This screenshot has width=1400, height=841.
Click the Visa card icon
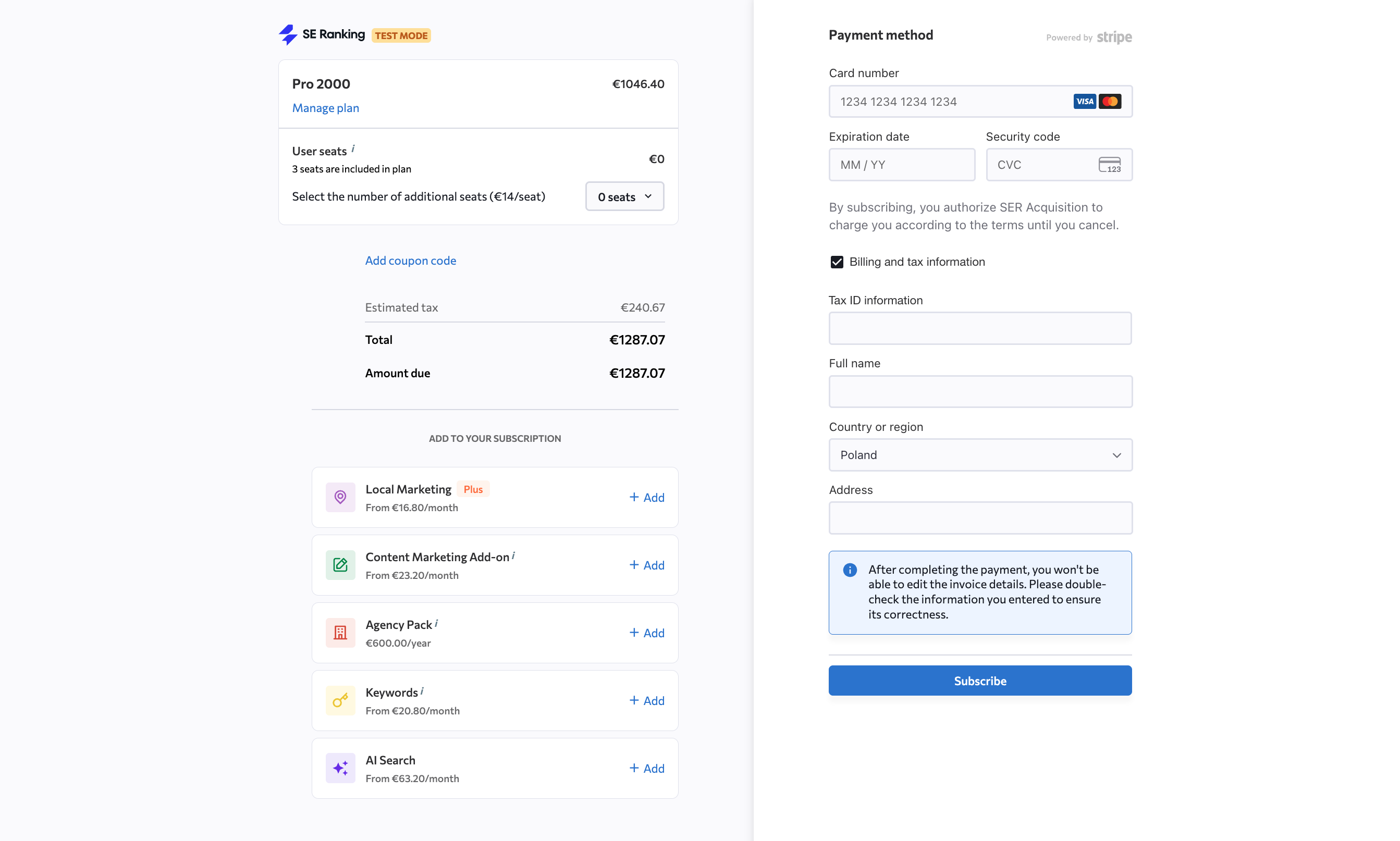pos(1084,101)
